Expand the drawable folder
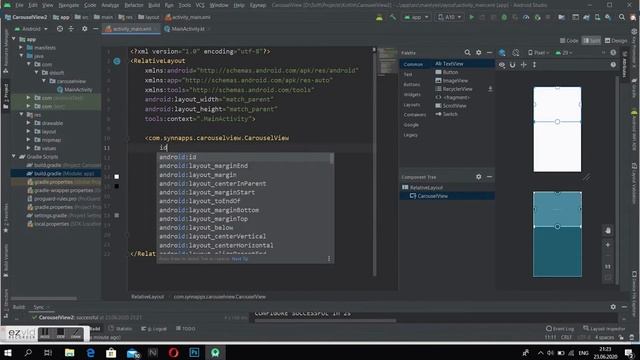 coord(29,123)
